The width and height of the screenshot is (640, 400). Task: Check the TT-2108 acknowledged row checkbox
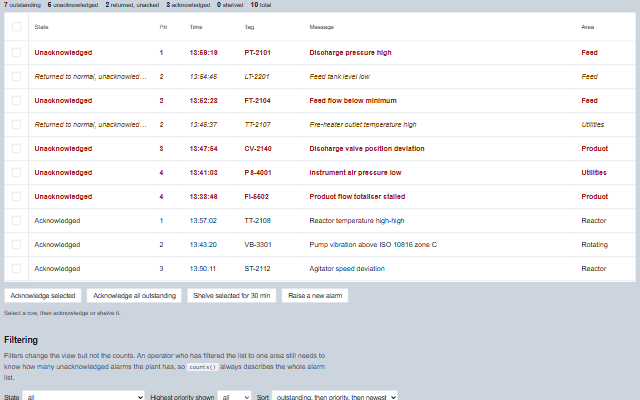[16, 220]
